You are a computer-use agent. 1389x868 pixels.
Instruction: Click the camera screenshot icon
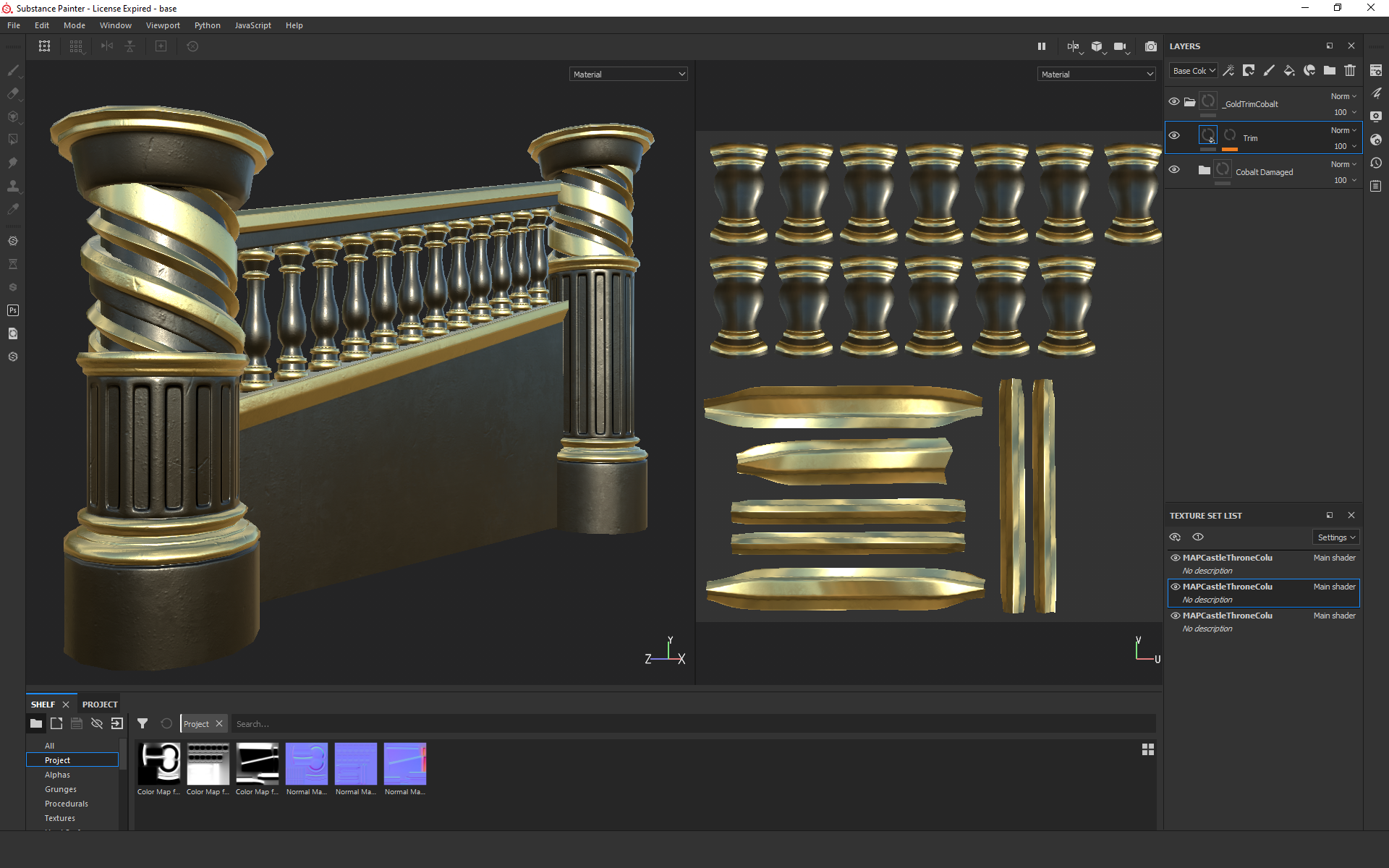click(1150, 46)
